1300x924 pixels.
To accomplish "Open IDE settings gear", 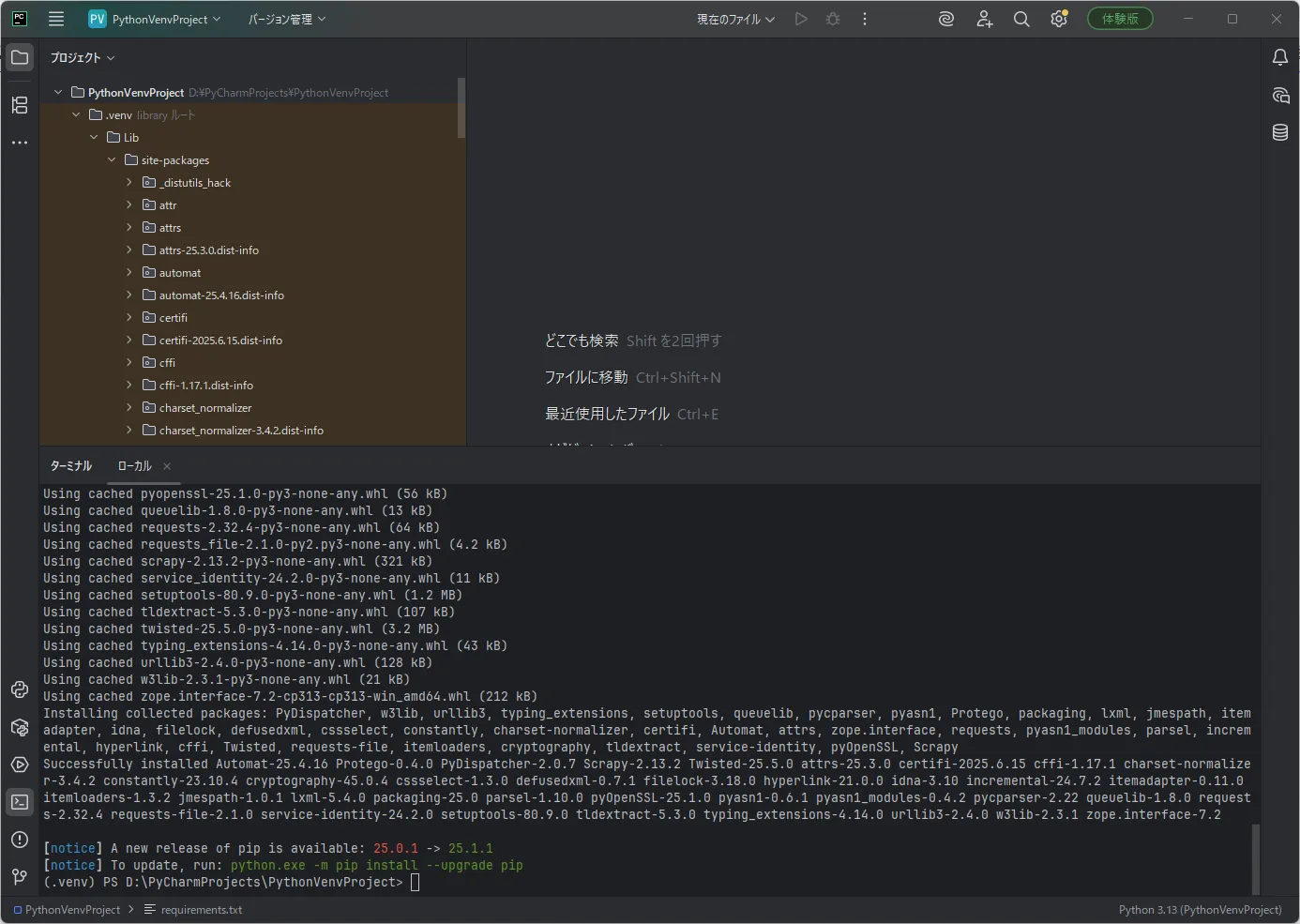I will (x=1059, y=19).
